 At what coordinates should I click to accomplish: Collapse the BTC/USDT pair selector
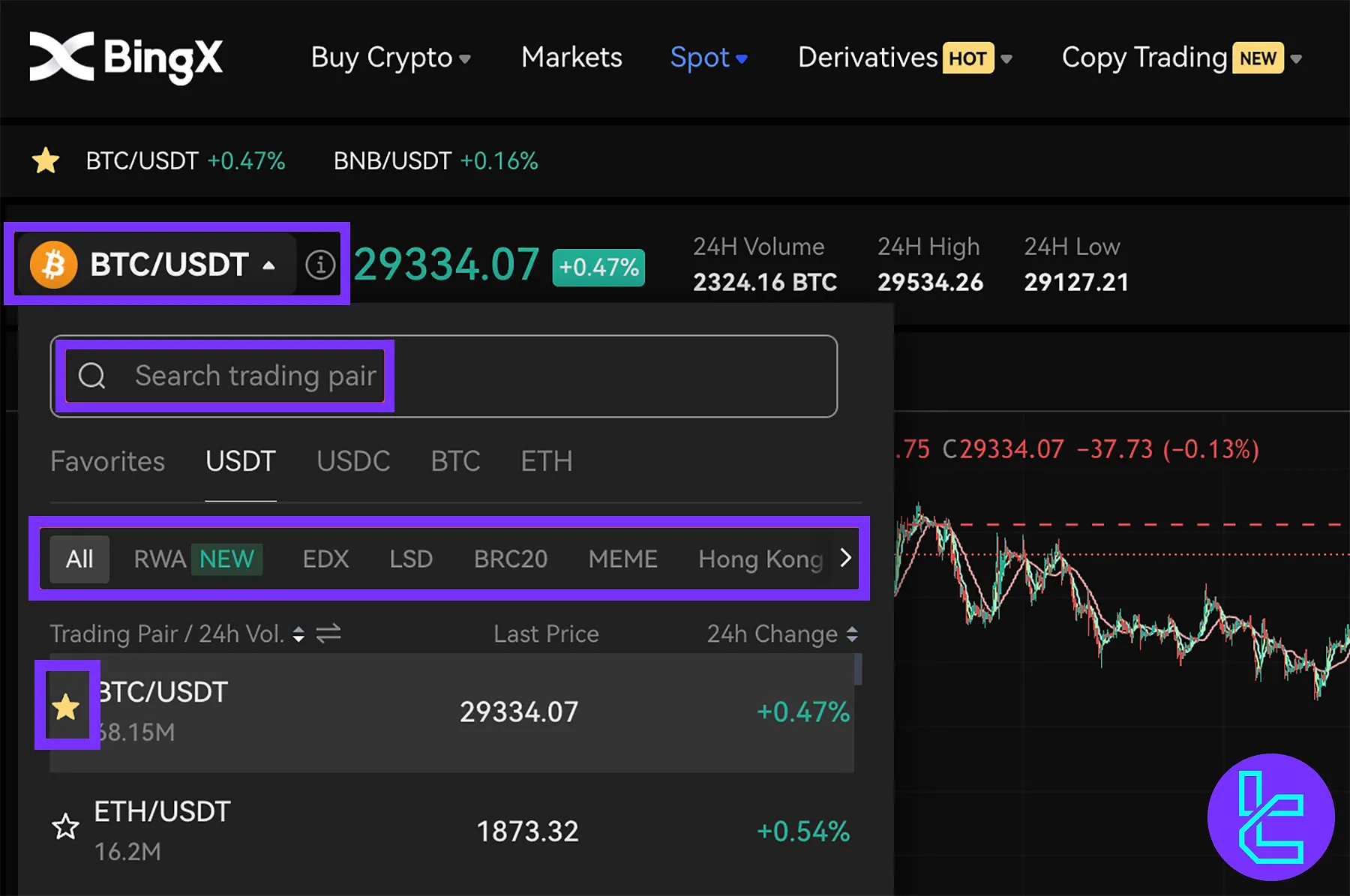tap(268, 265)
